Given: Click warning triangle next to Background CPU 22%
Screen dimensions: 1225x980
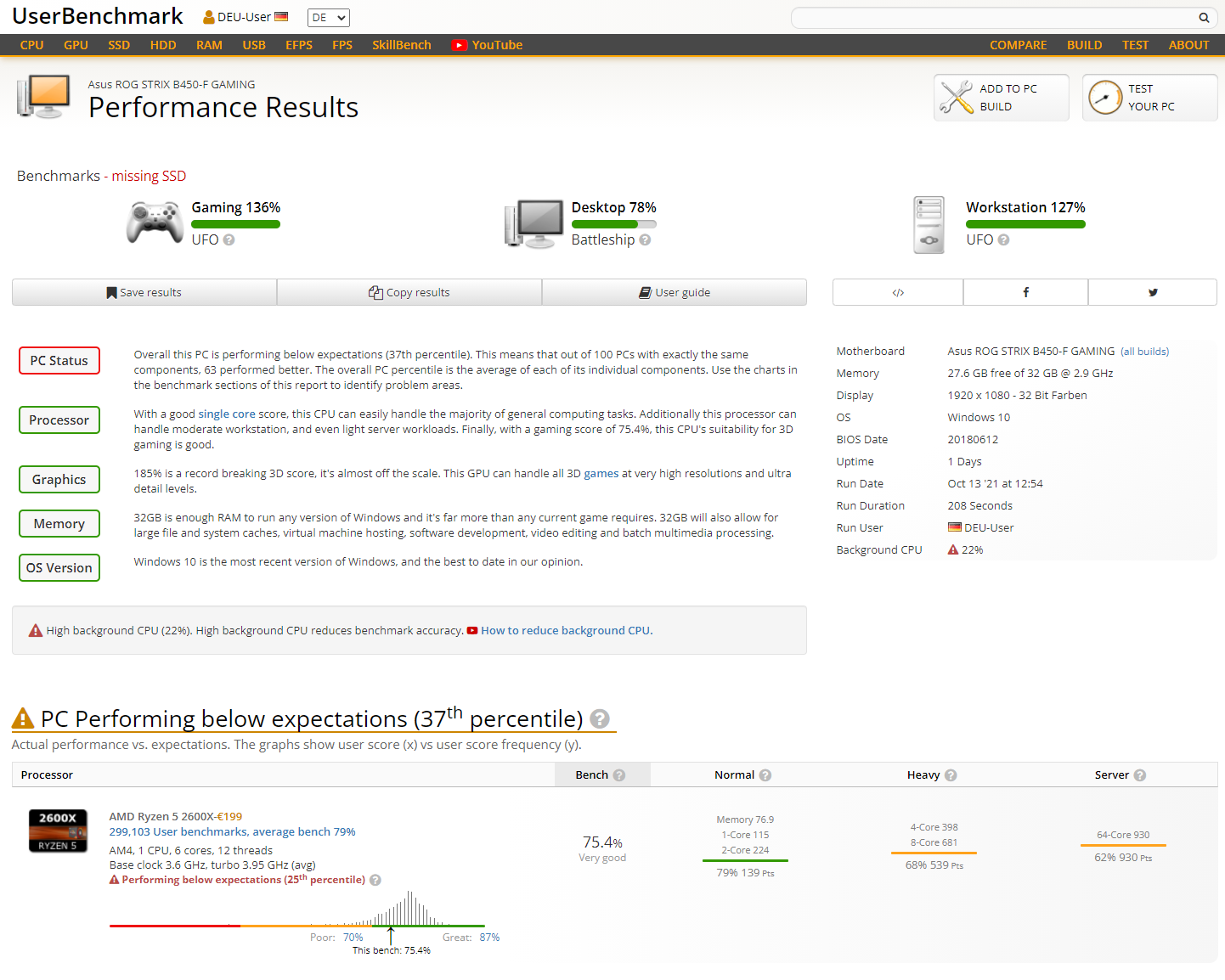Looking at the screenshot, I should coord(953,549).
